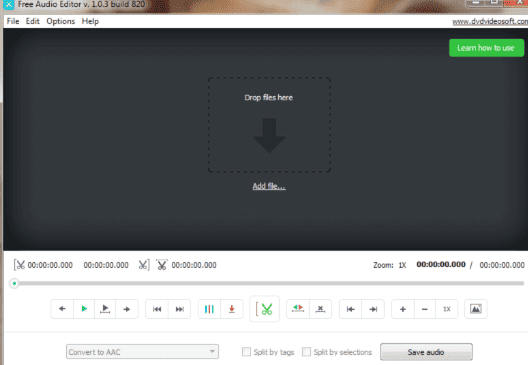Image resolution: width=528 pixels, height=365 pixels.
Task: Click the Drop files here area
Action: click(269, 125)
